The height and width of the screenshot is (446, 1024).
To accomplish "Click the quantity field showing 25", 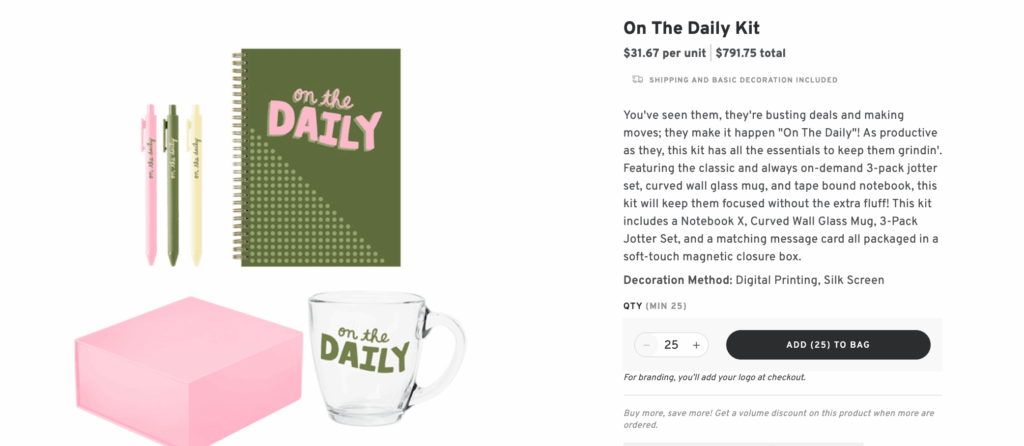I will [x=671, y=345].
